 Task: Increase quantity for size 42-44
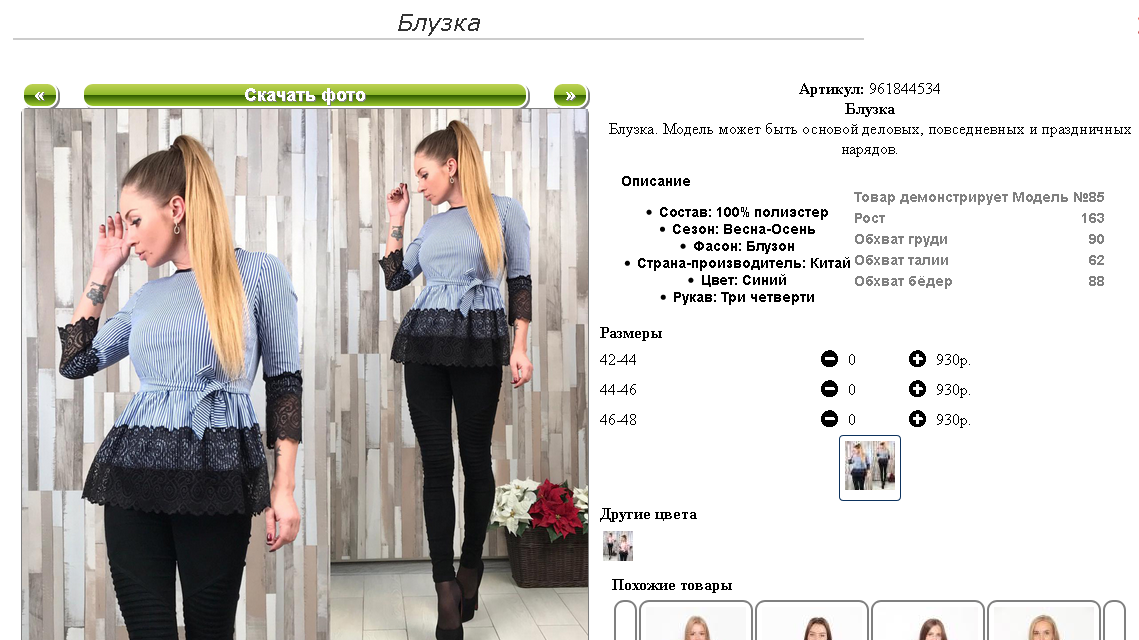(917, 359)
